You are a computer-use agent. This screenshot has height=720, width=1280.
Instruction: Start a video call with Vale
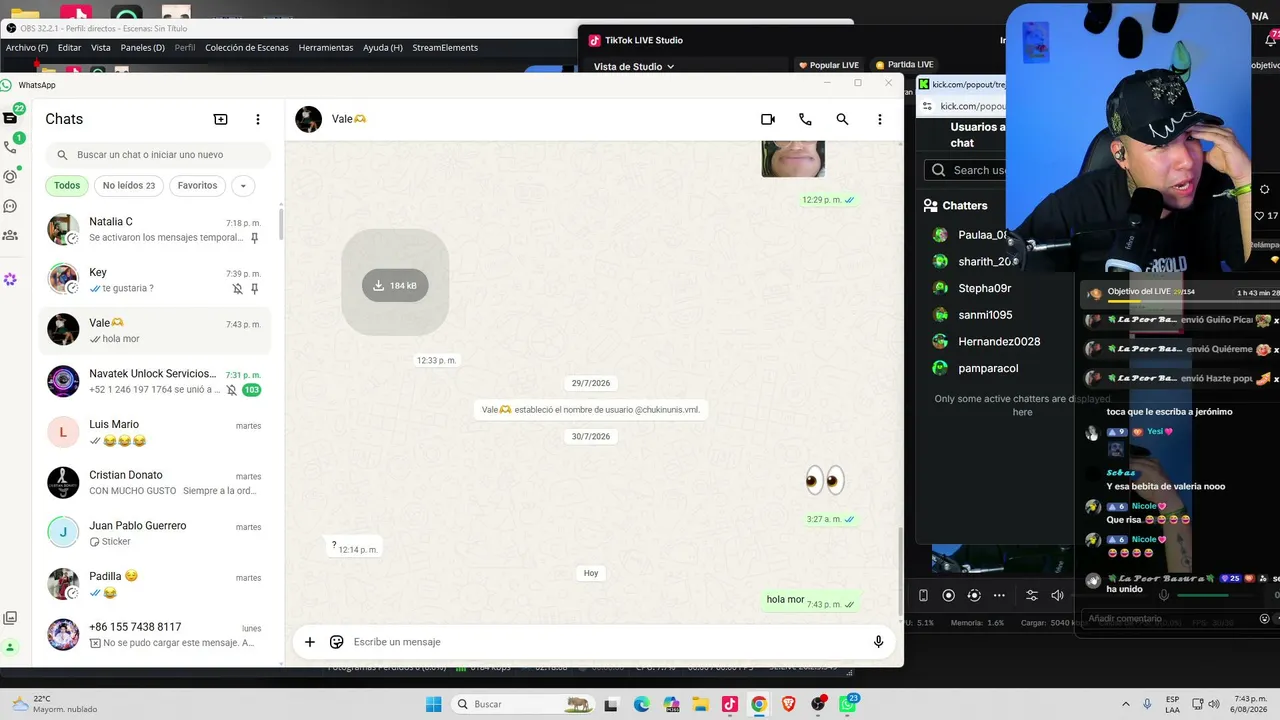click(x=768, y=119)
